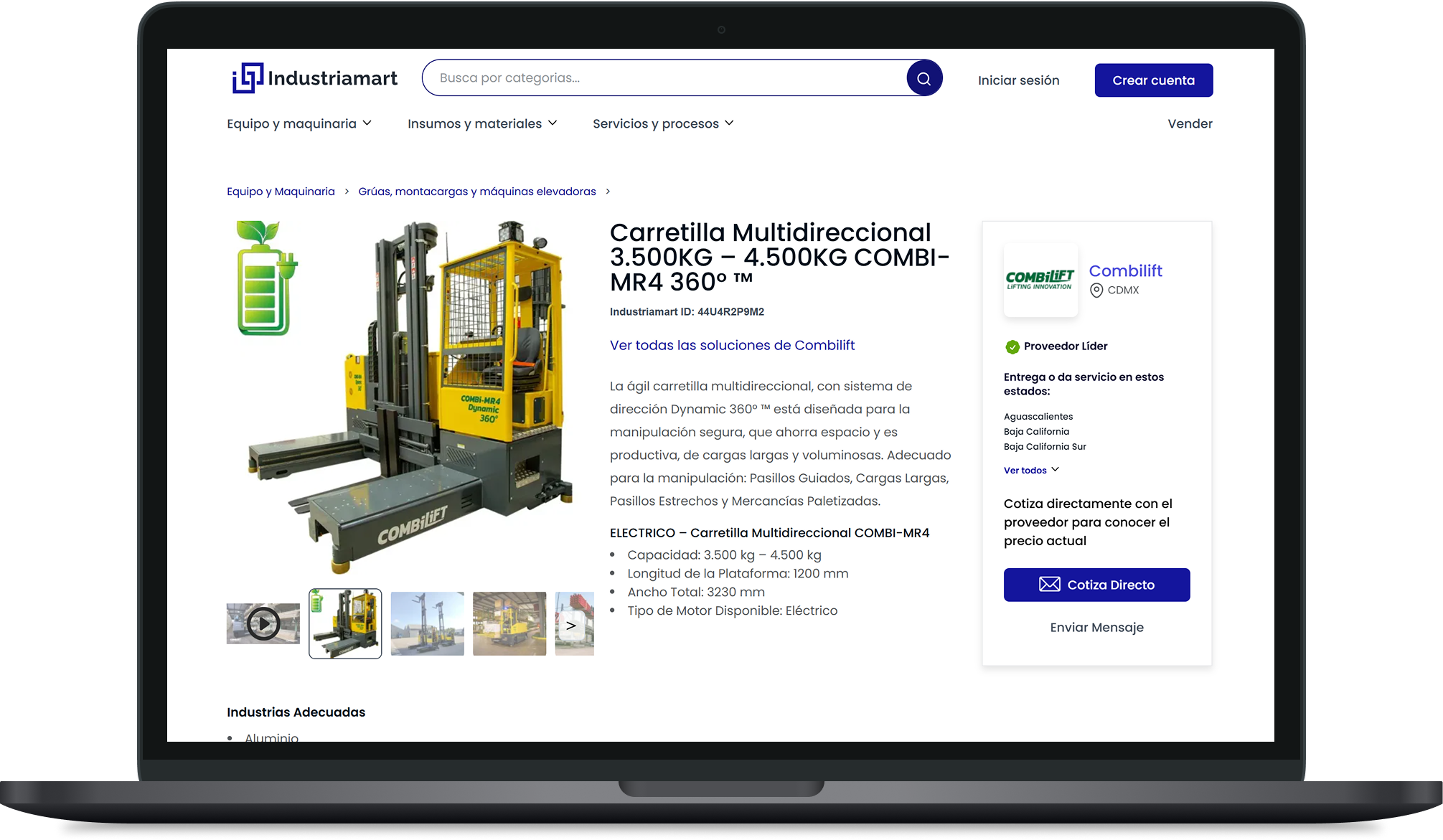Click the next arrow in the thumbnail carousel

pos(572,626)
